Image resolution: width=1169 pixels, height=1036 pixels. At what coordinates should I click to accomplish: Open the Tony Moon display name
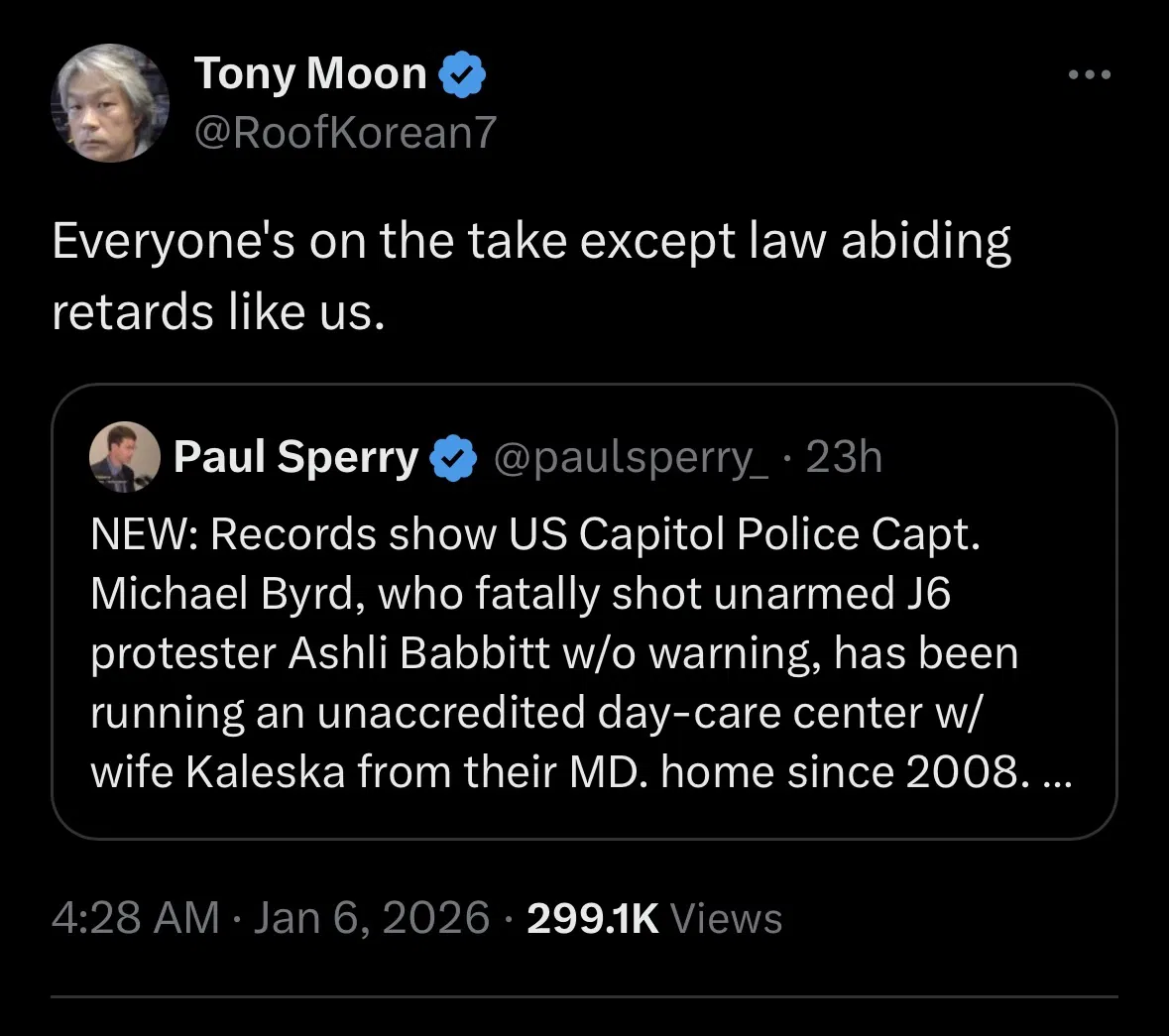coord(309,74)
